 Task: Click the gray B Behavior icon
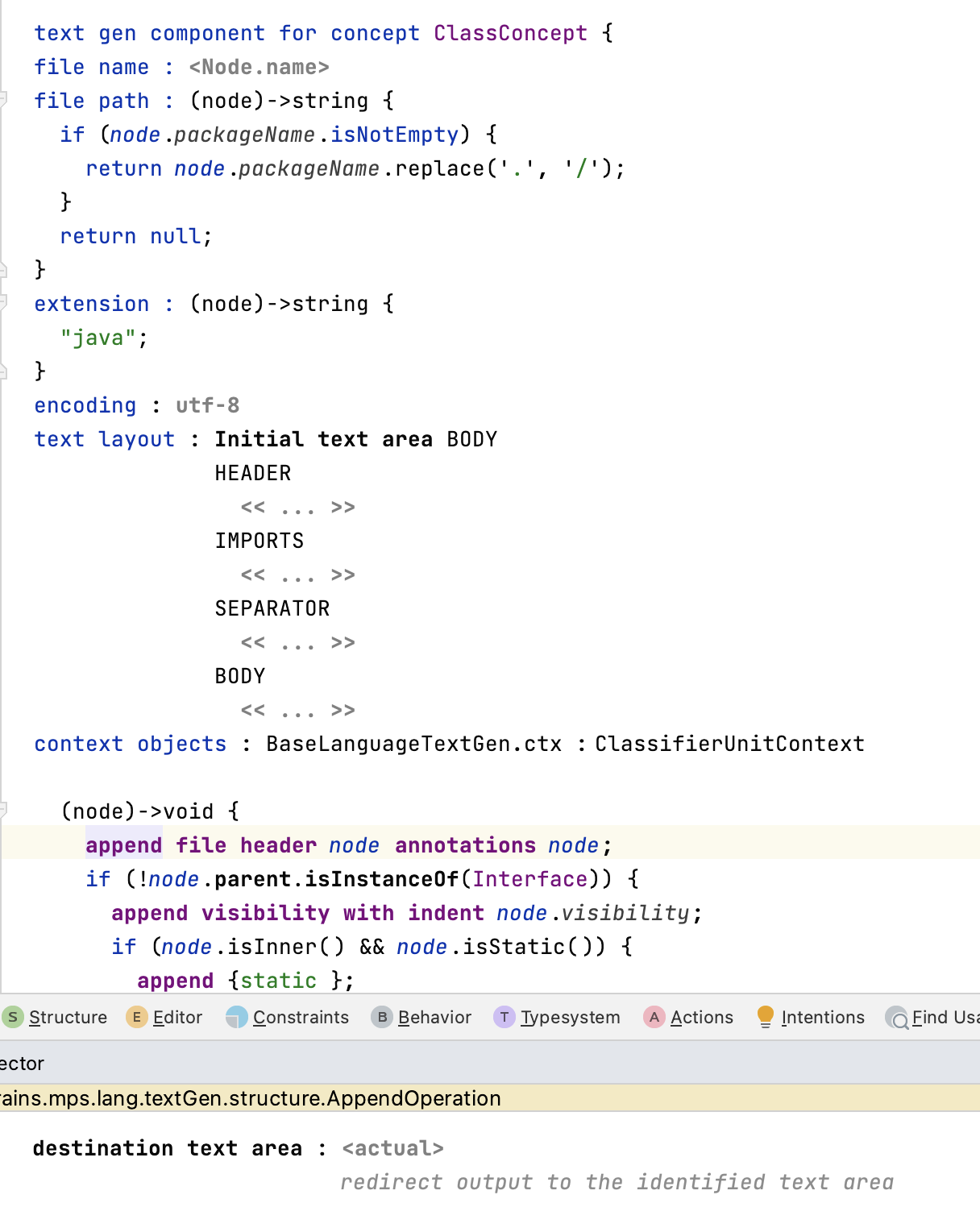point(382,1017)
